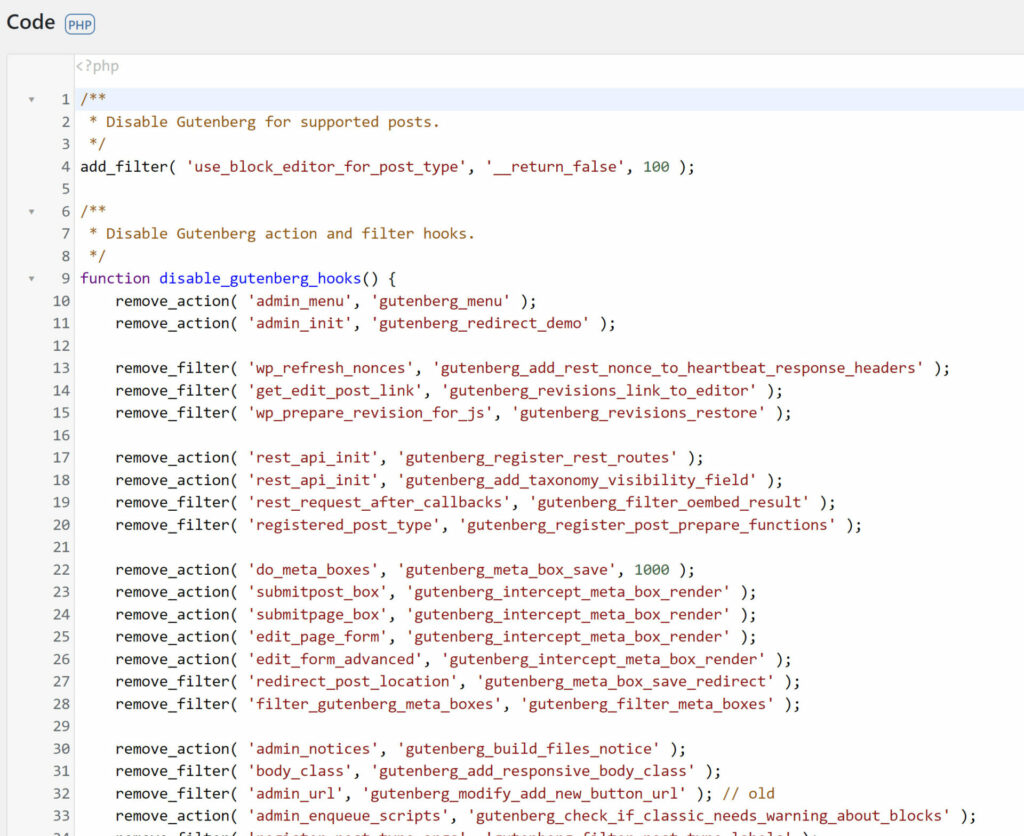Screen dimensions: 1024x836
Task: Click line number 29 in the gutter
Action: pyautogui.click(x=61, y=726)
